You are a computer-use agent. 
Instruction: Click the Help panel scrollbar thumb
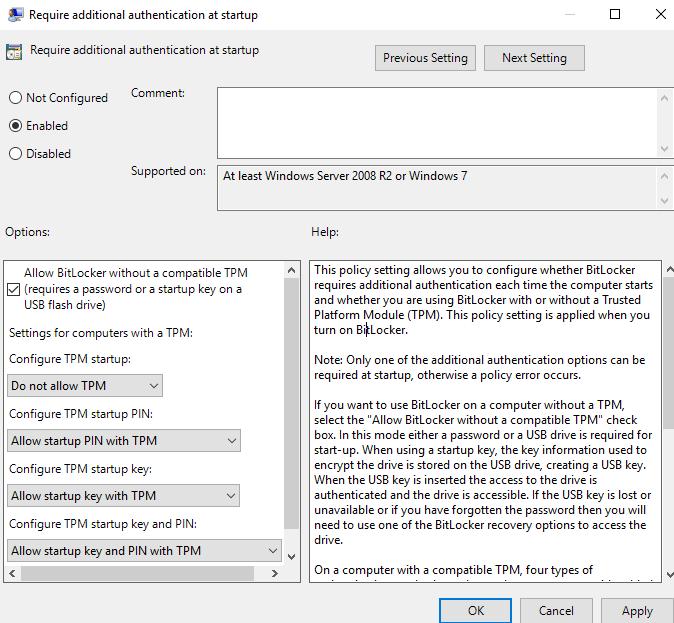(x=669, y=353)
